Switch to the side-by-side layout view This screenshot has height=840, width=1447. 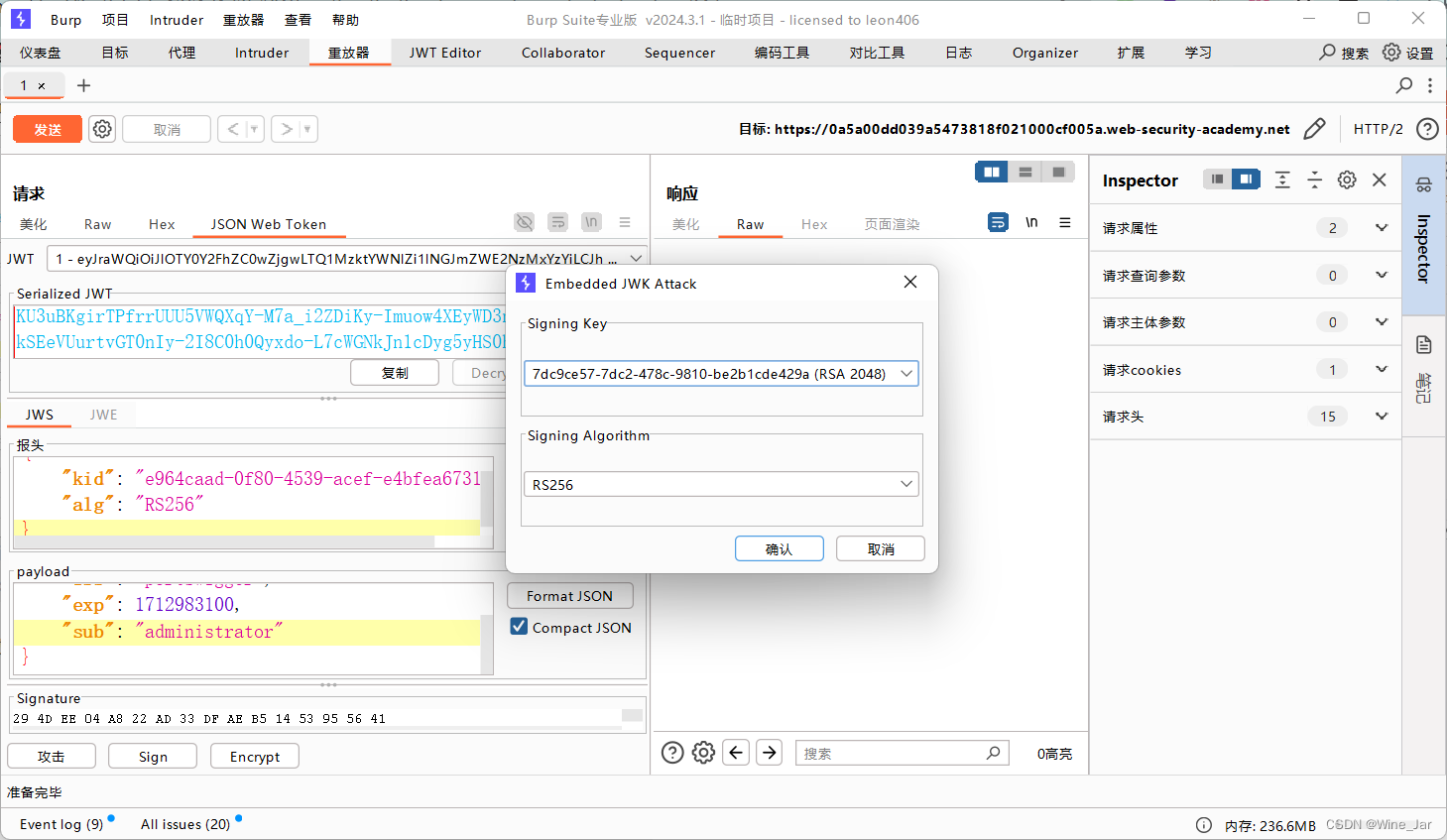992,172
